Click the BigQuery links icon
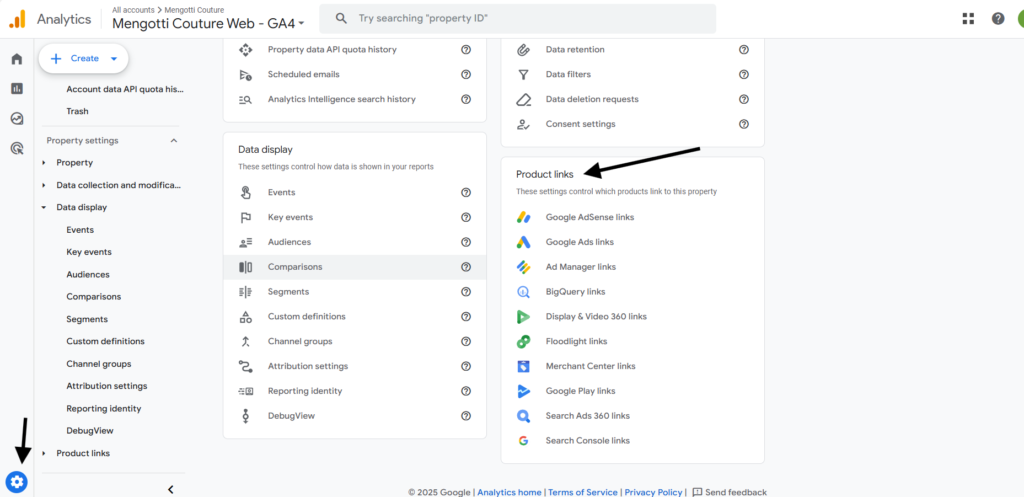Viewport: 1024px width, 497px height. [x=523, y=292]
